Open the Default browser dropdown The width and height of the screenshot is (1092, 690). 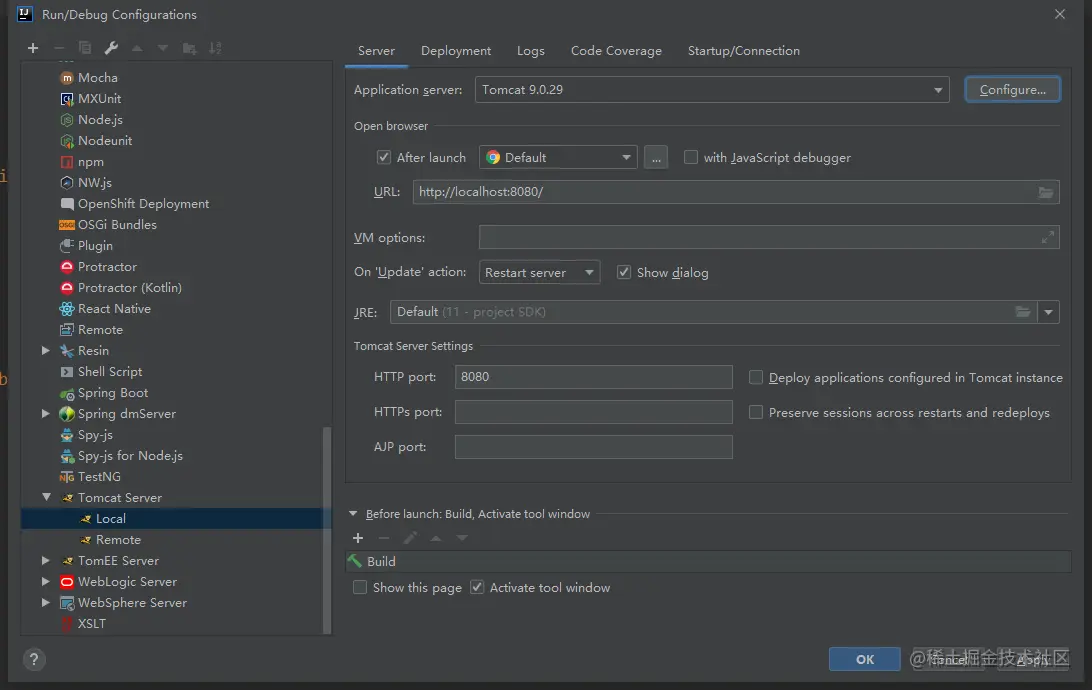click(x=558, y=157)
